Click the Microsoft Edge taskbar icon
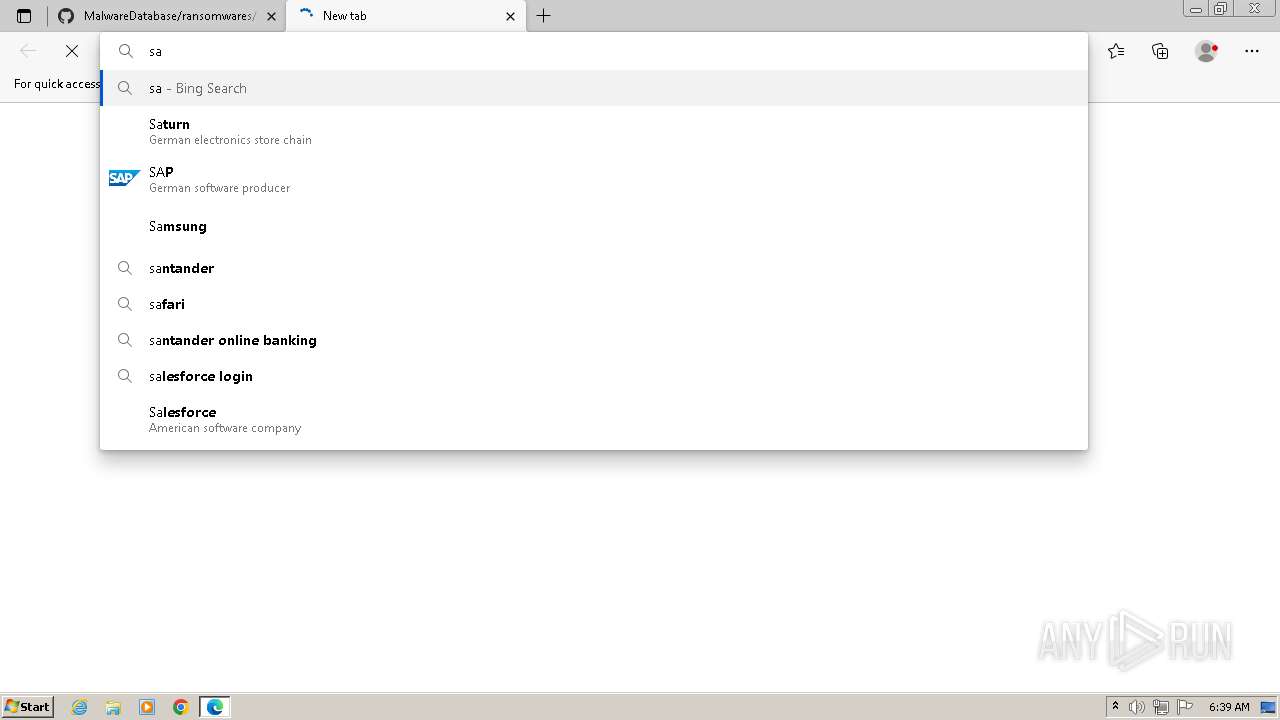Viewport: 1280px width, 720px height. point(215,707)
